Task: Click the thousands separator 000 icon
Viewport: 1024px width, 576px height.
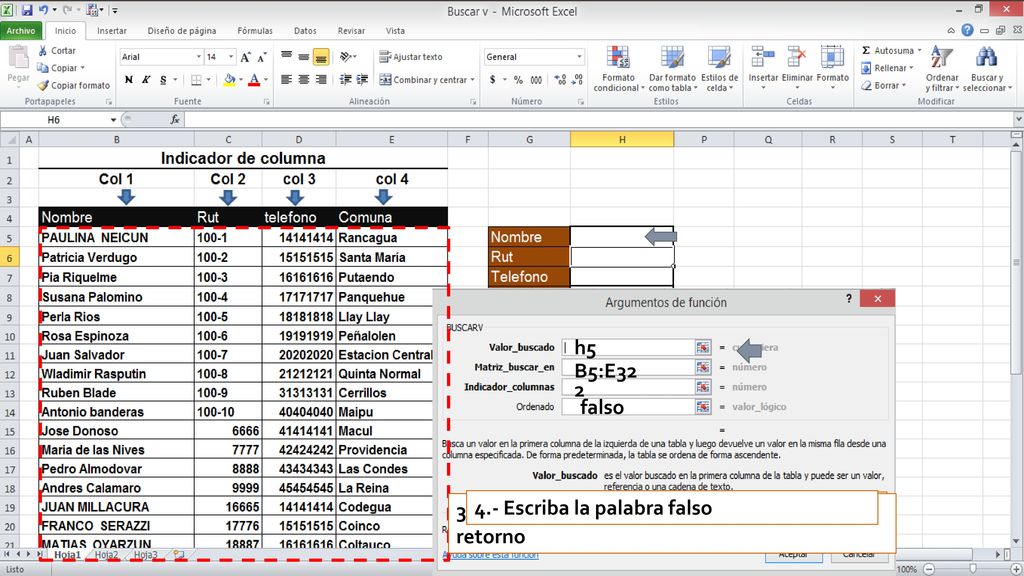Action: [536, 80]
